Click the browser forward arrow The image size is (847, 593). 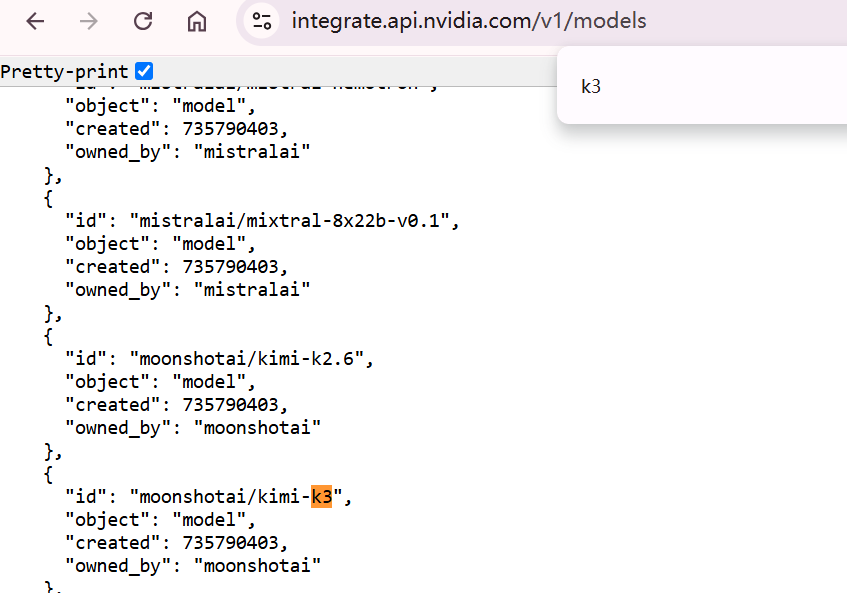point(89,22)
